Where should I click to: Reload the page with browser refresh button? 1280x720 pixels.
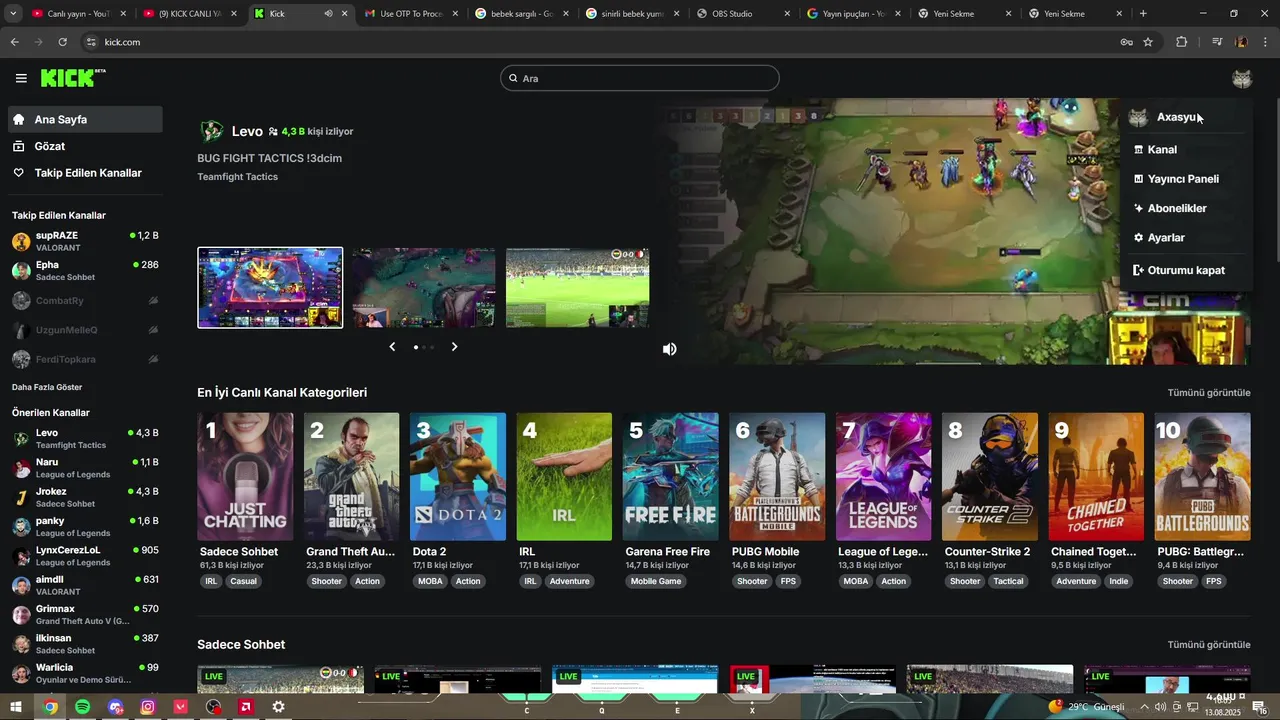tap(62, 42)
